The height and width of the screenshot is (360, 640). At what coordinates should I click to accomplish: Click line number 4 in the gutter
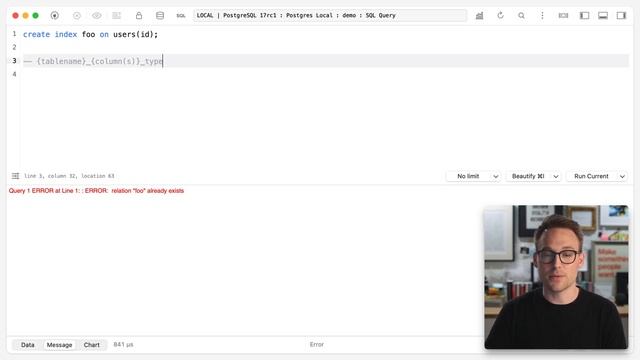click(x=14, y=74)
